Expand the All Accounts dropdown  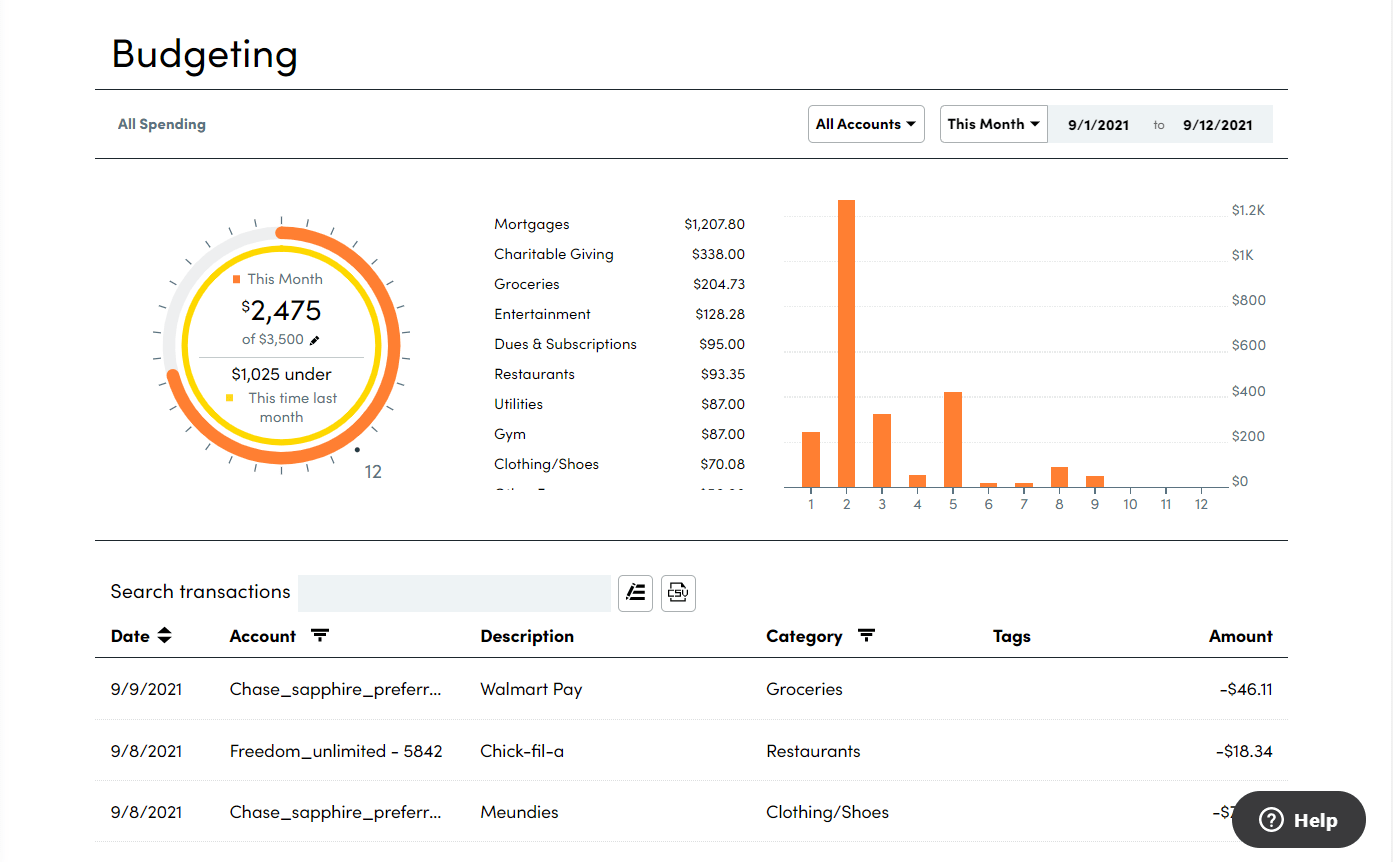(x=865, y=124)
